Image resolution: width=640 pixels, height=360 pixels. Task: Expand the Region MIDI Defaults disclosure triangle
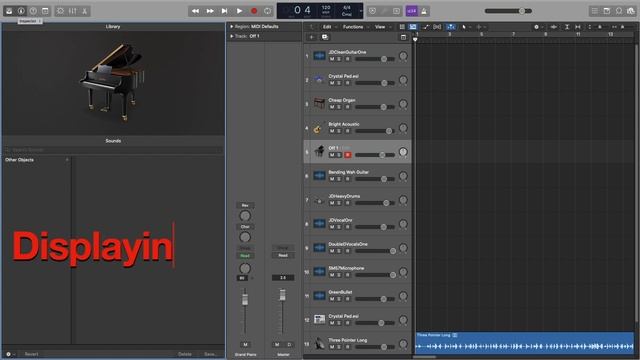[231, 27]
